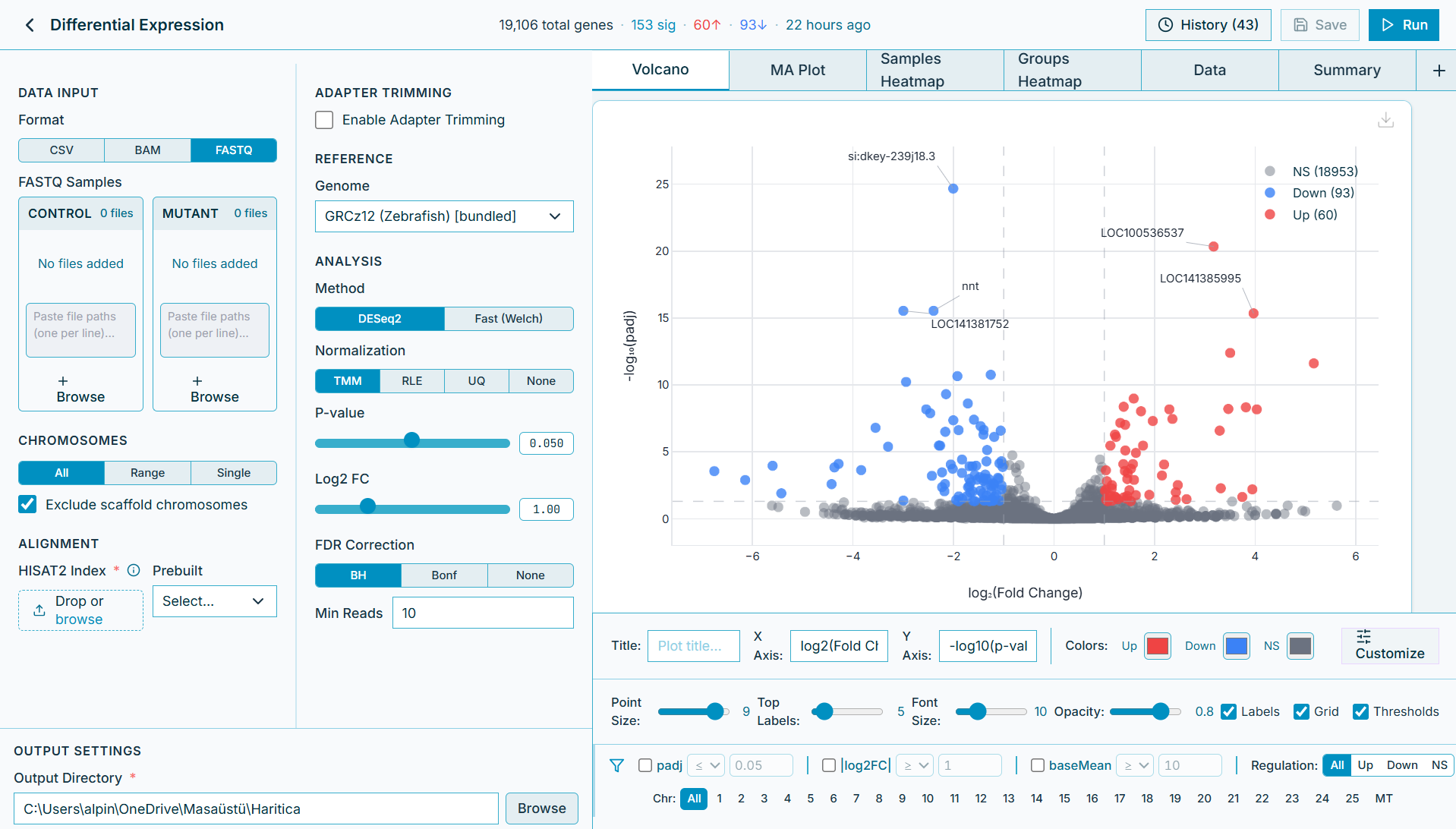
Task: Click the download plot icon
Action: tap(1385, 120)
